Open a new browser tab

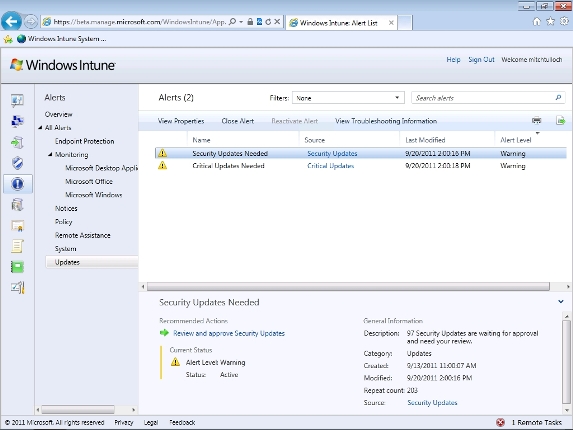click(405, 23)
